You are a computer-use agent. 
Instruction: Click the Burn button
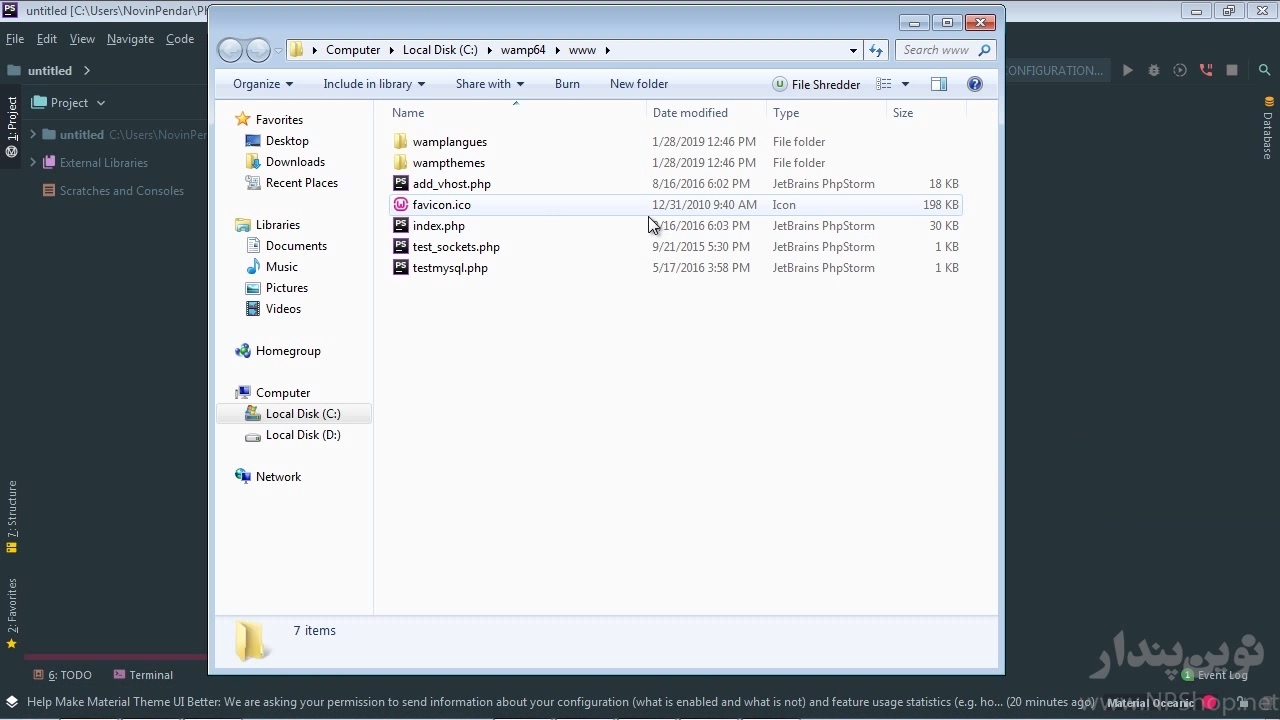pyautogui.click(x=567, y=84)
